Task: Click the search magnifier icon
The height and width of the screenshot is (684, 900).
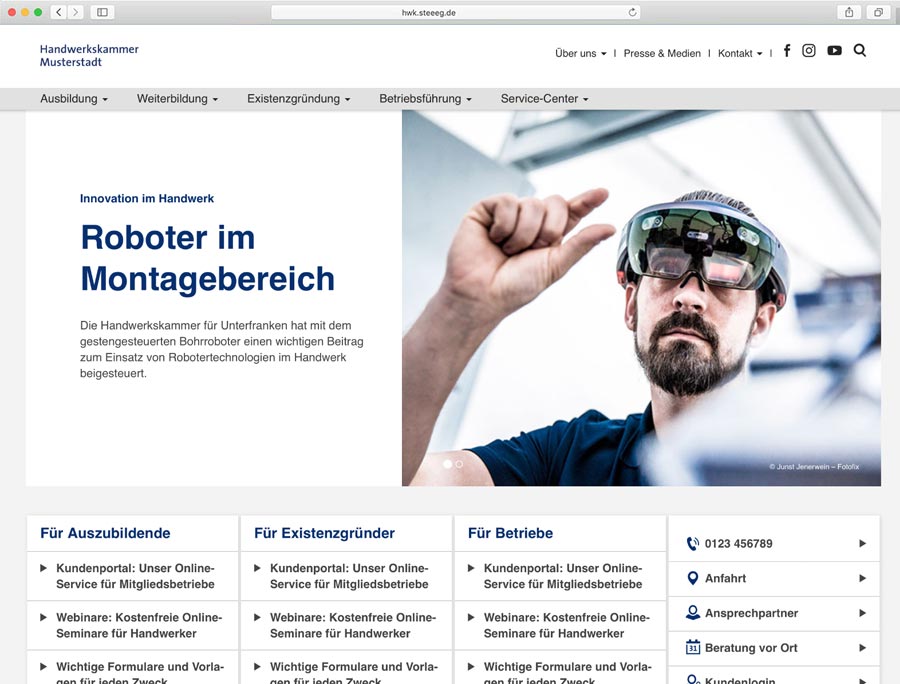Action: tap(860, 51)
